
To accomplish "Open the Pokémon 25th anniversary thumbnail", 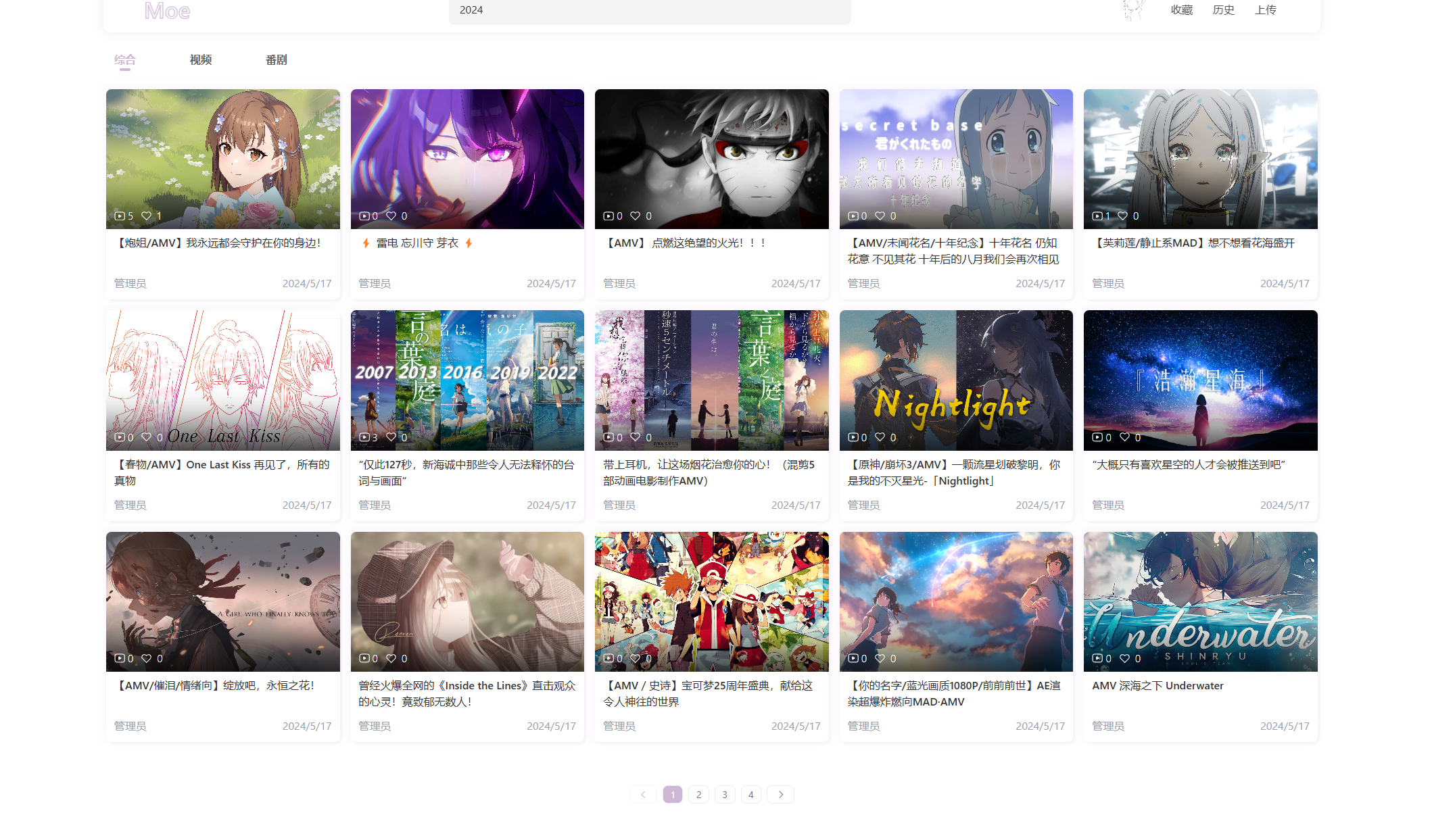I will point(712,601).
